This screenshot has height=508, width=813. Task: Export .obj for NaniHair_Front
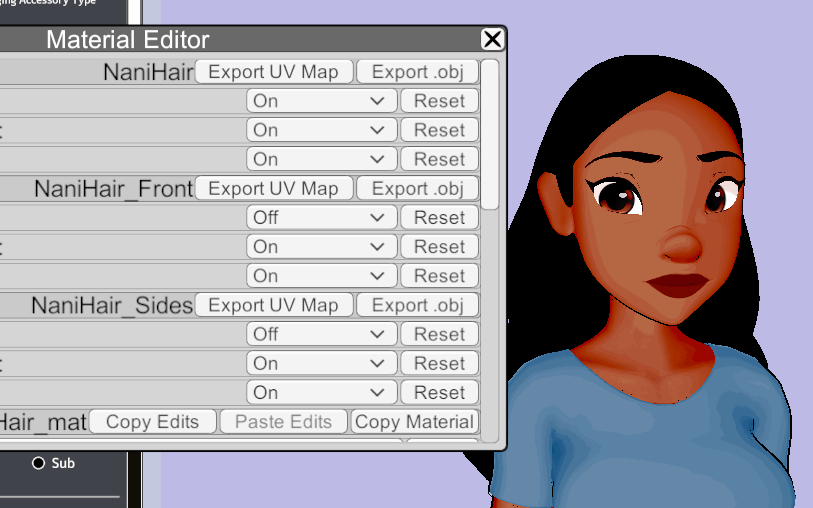pos(417,188)
